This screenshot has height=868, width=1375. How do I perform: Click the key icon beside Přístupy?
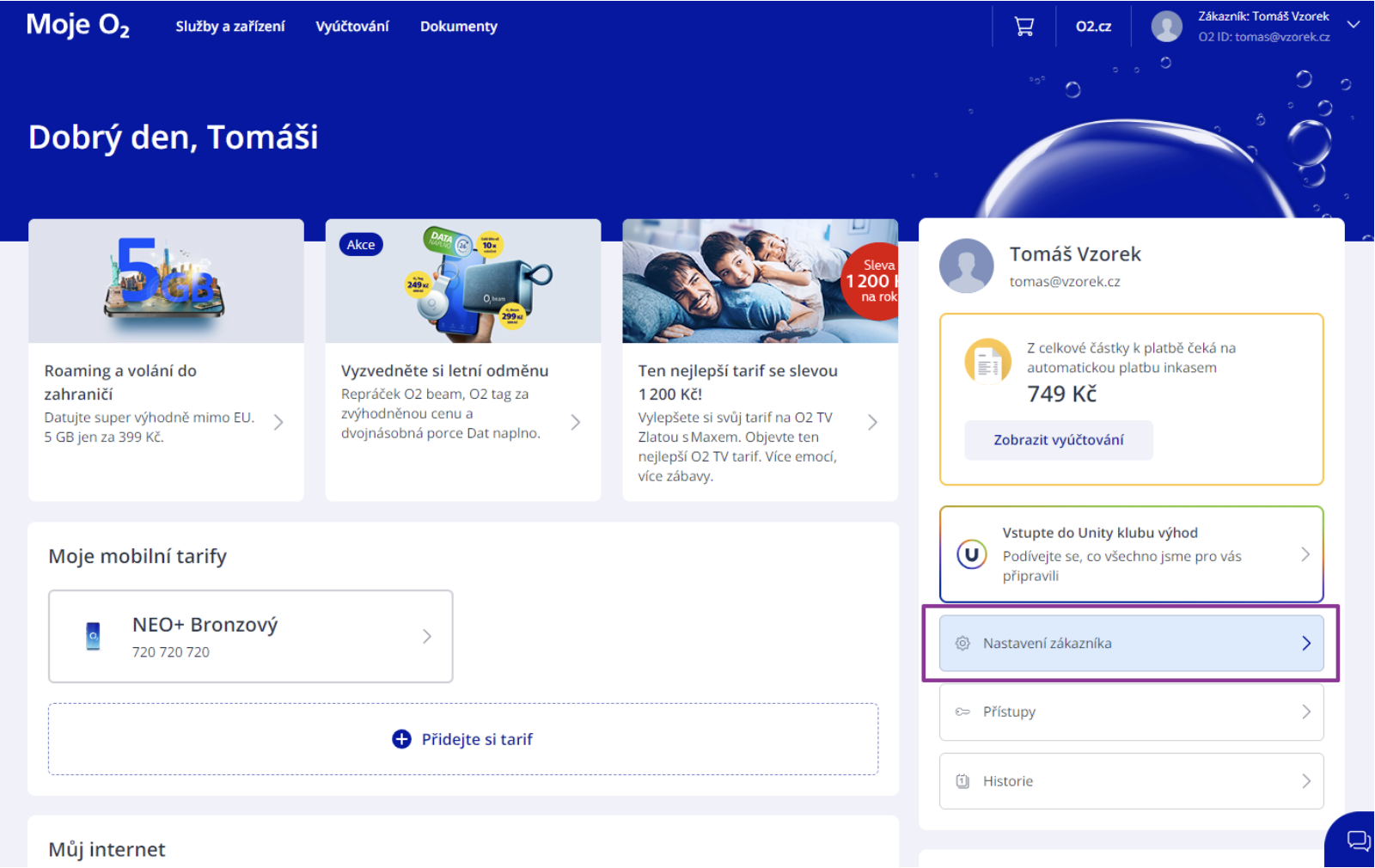click(x=962, y=712)
